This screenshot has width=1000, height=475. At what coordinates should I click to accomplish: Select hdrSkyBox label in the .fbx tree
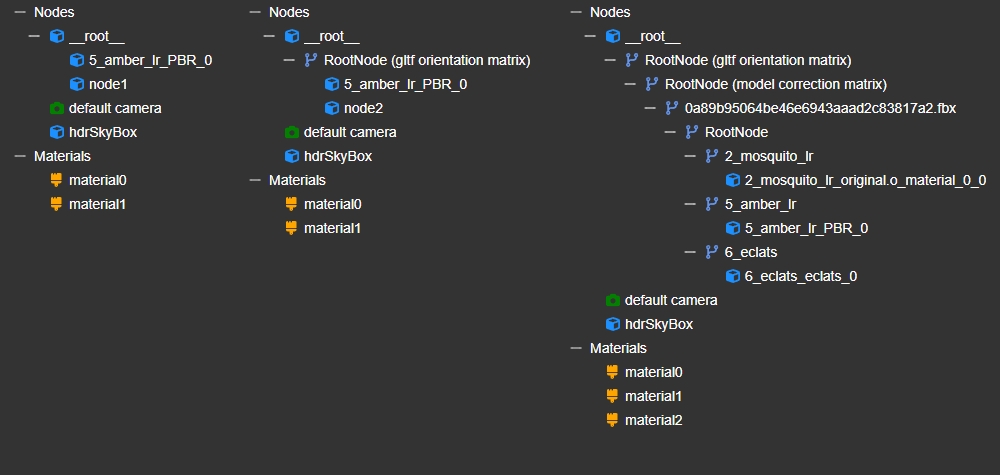coord(659,324)
